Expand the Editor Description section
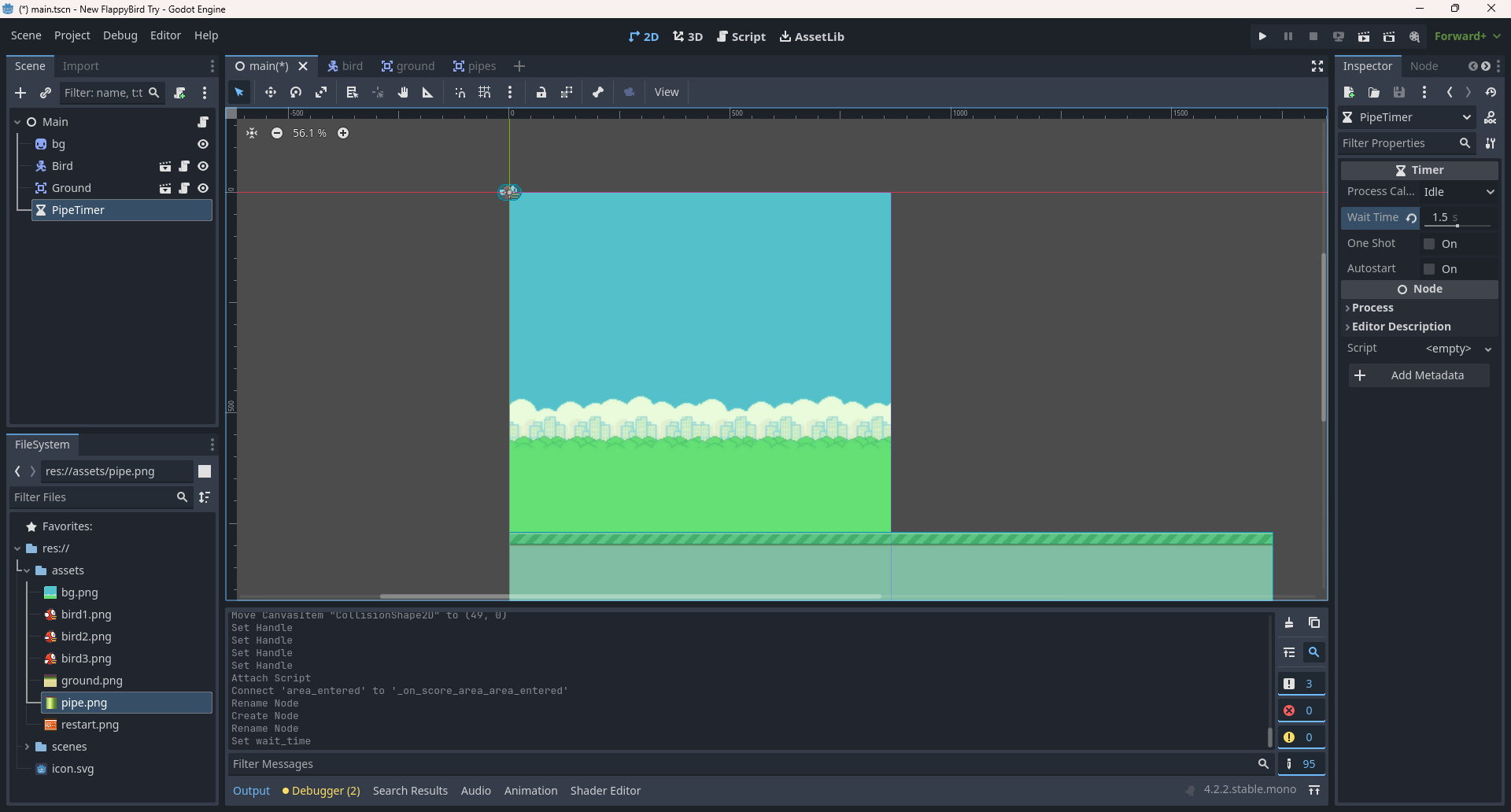 1401,327
